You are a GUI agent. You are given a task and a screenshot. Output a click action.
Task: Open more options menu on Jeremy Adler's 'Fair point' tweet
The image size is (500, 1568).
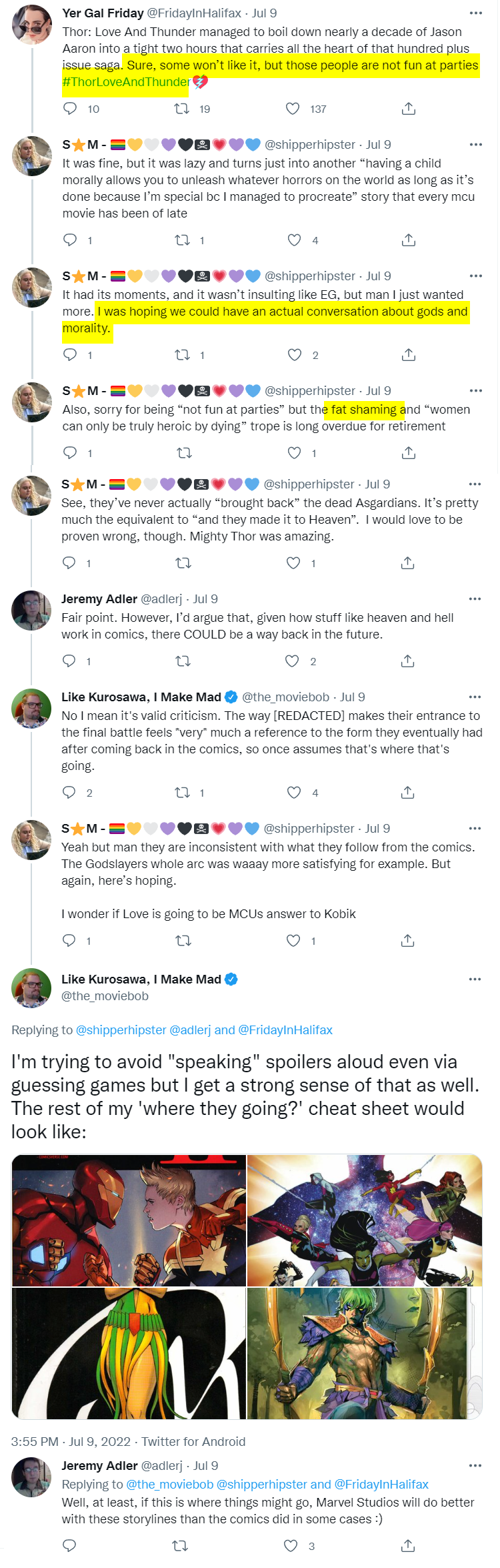click(475, 599)
